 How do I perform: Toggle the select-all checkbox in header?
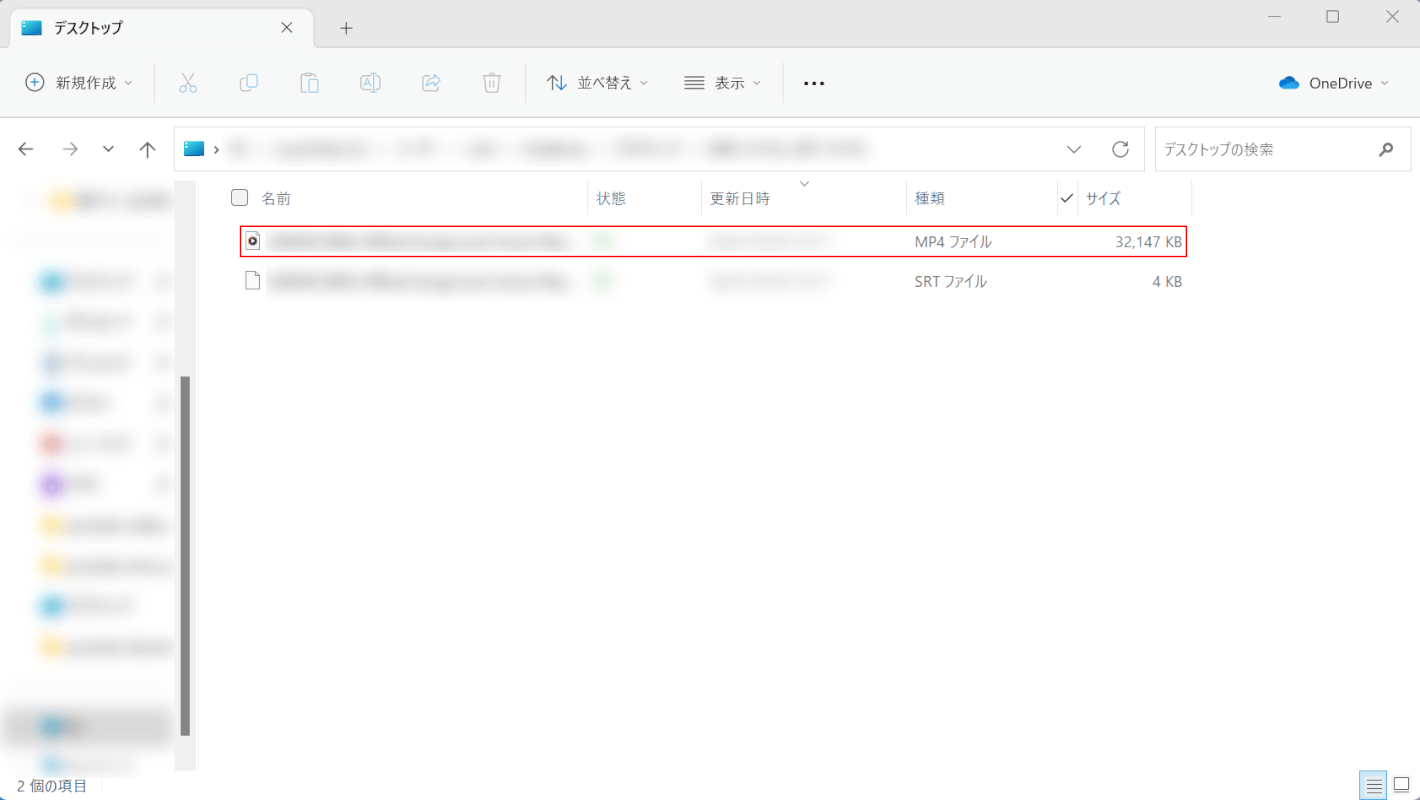(239, 197)
